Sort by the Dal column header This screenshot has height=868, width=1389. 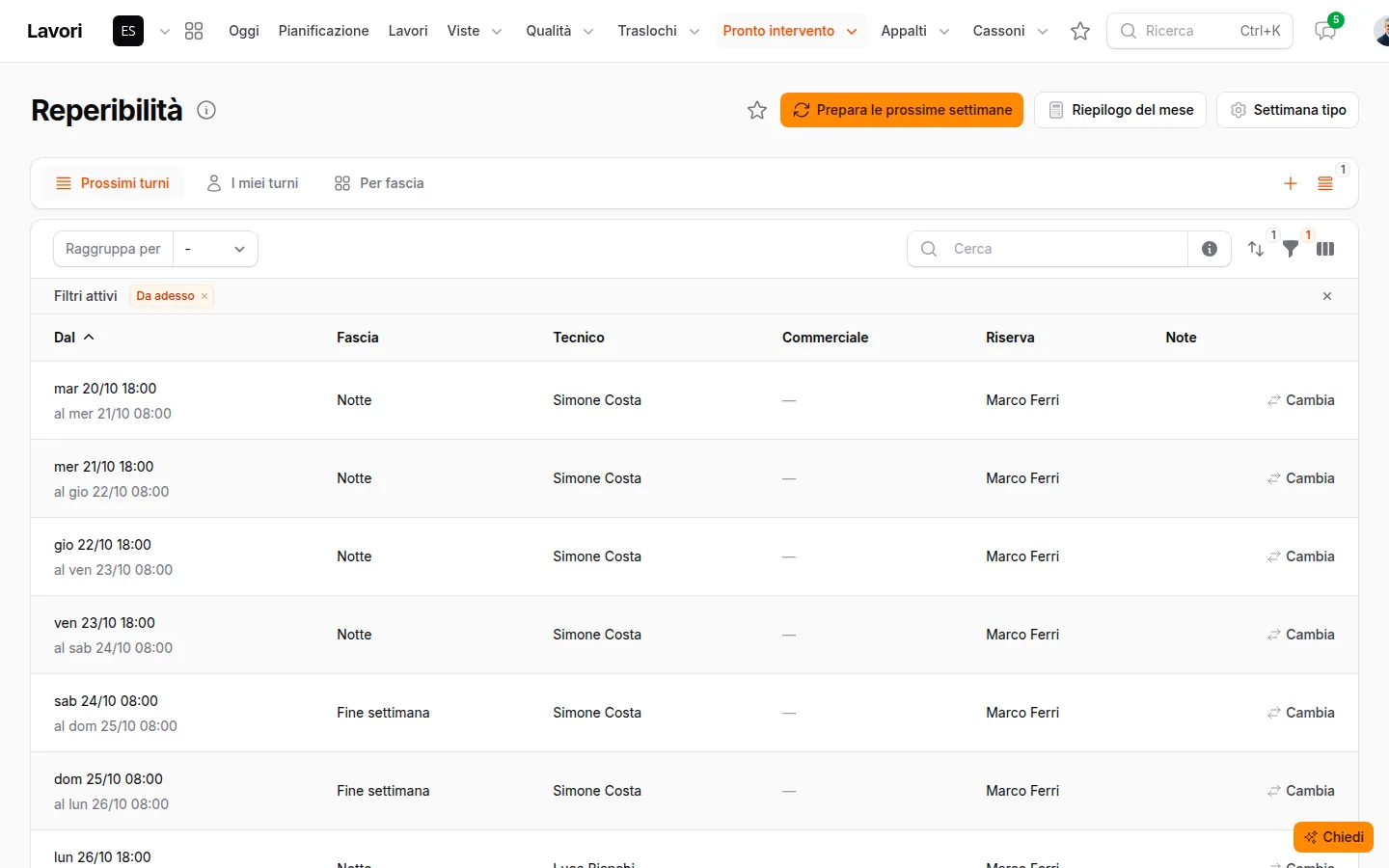[x=74, y=338]
